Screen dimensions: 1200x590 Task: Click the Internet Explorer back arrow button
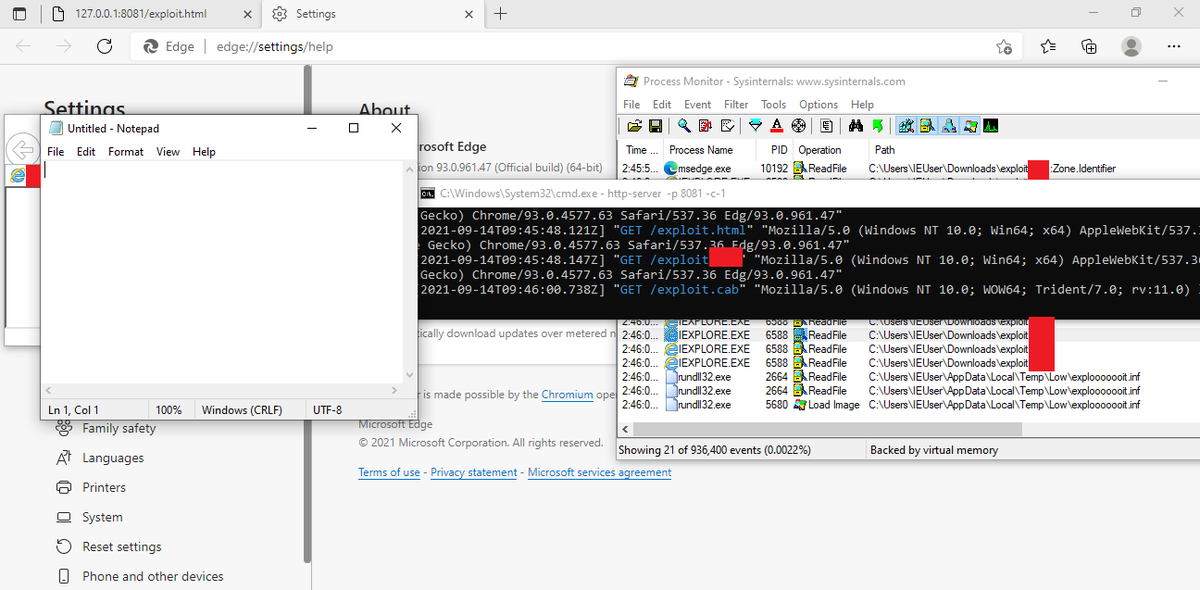point(22,150)
